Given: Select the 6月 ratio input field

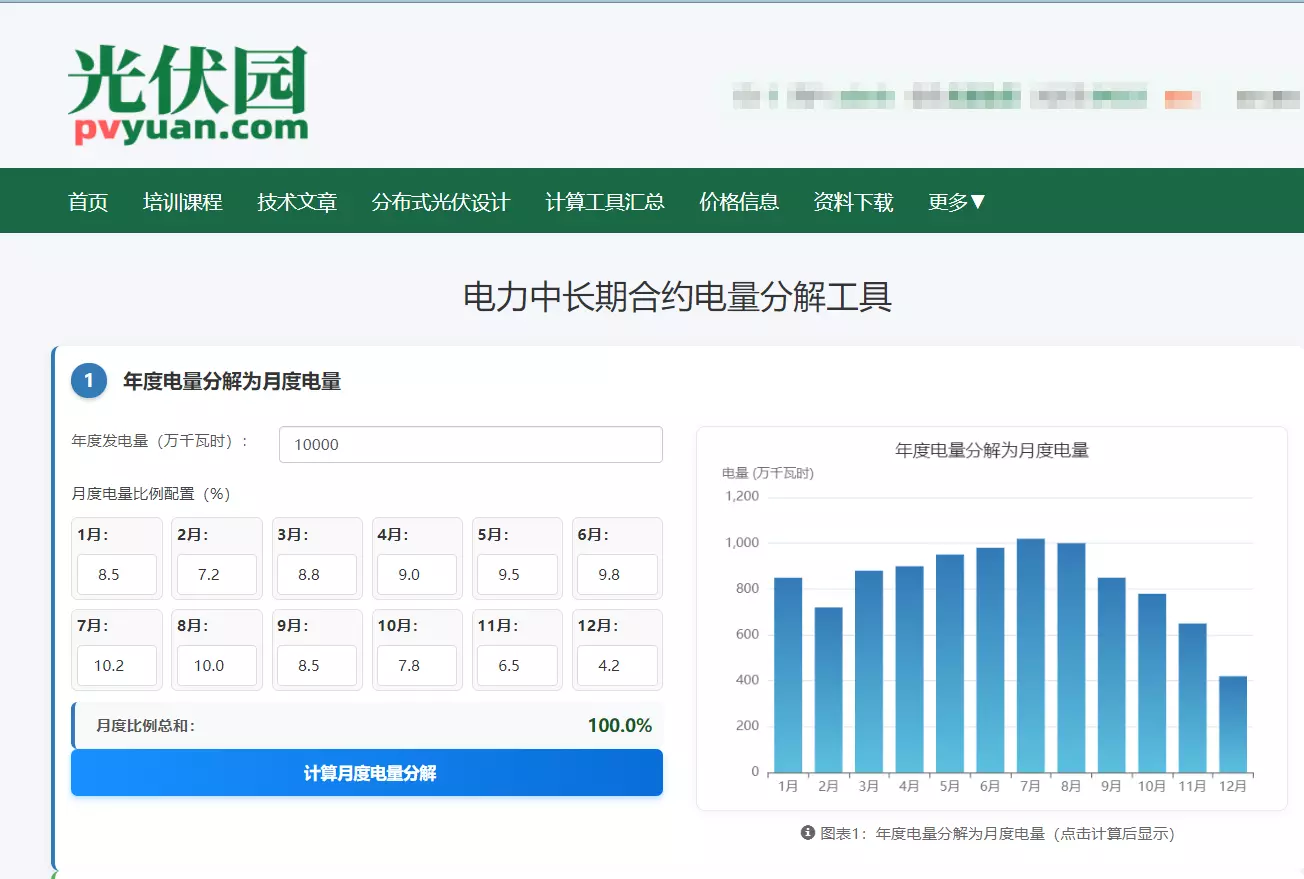Looking at the screenshot, I should [x=617, y=575].
